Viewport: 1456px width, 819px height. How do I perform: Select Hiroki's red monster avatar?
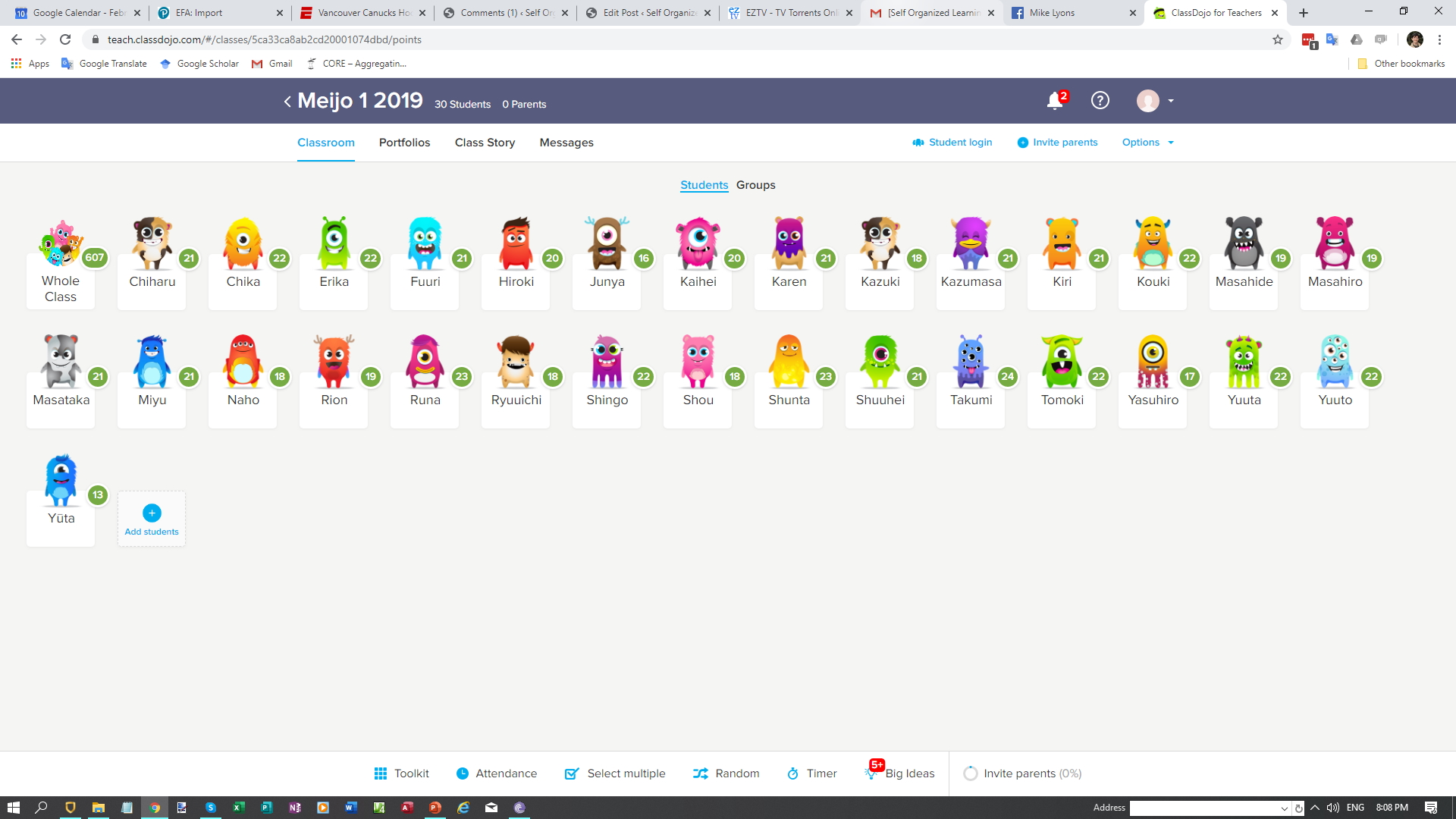(x=516, y=243)
